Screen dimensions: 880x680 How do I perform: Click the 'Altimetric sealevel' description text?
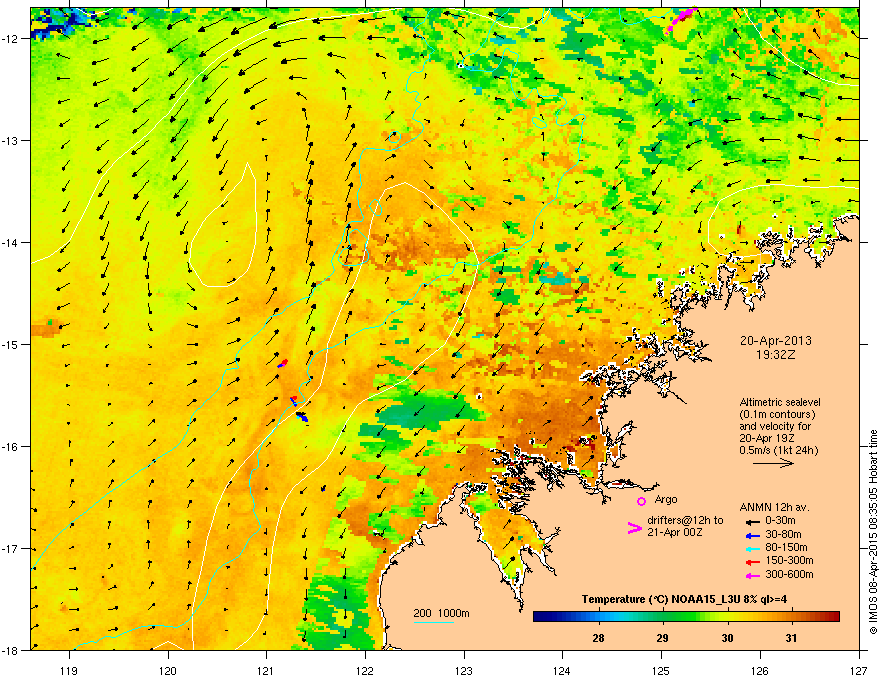(x=780, y=402)
